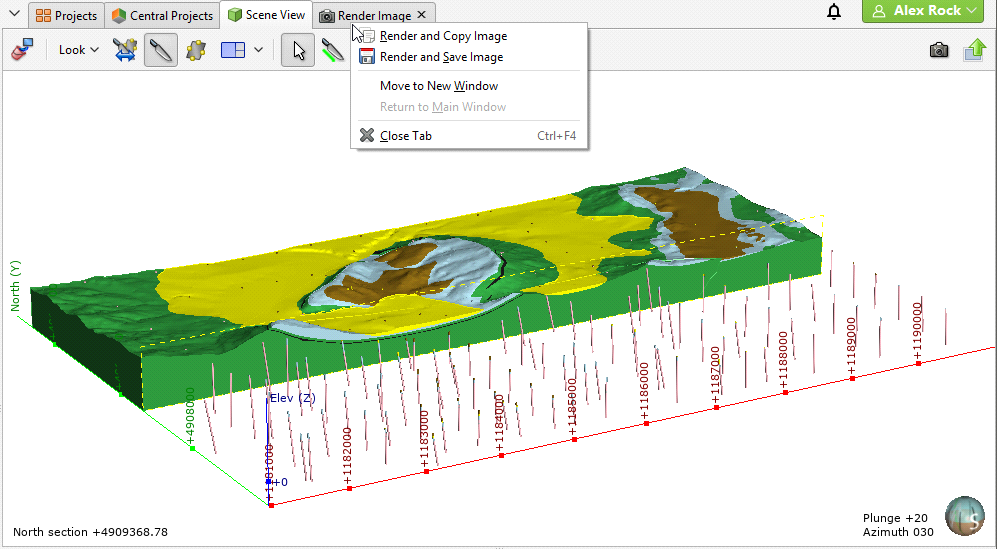This screenshot has height=549, width=997.
Task: Open the notifications bell
Action: (834, 12)
